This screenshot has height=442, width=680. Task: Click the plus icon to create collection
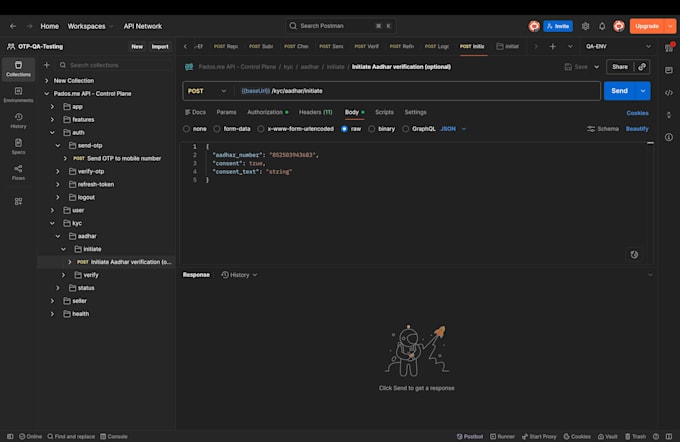click(x=47, y=65)
